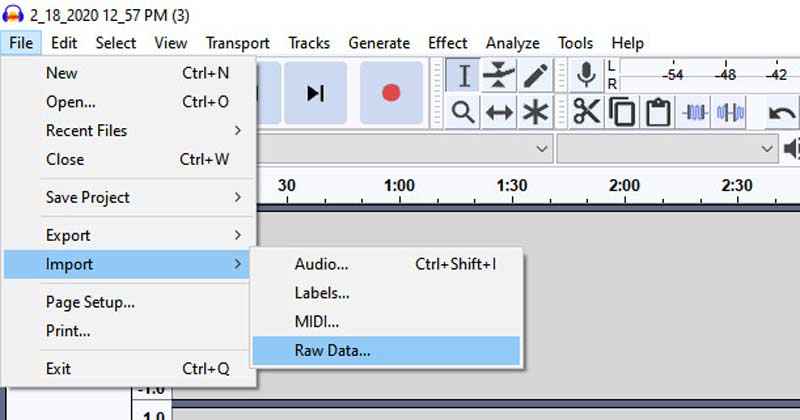The width and height of the screenshot is (800, 420).
Task: Open the Effect menu in the menu bar
Action: (447, 43)
